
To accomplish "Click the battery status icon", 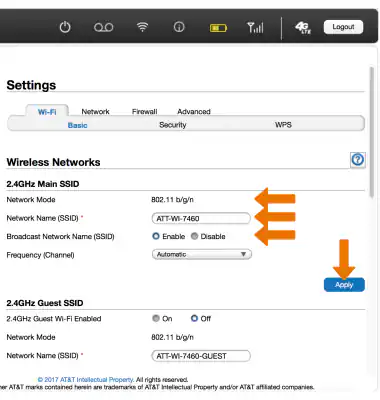I will tap(218, 28).
